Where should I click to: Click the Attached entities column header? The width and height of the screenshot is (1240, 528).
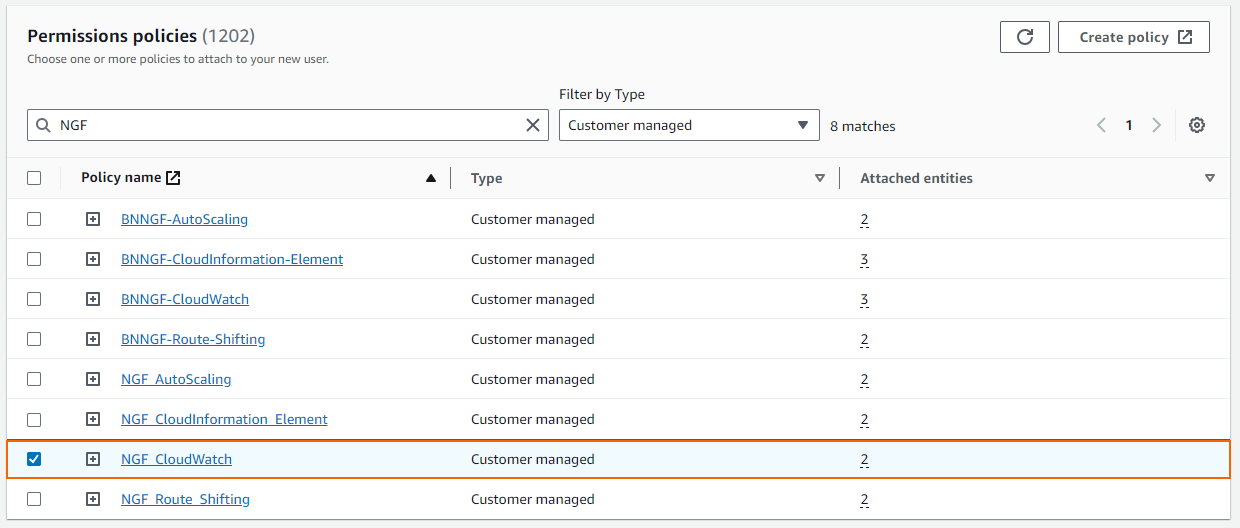tap(916, 178)
